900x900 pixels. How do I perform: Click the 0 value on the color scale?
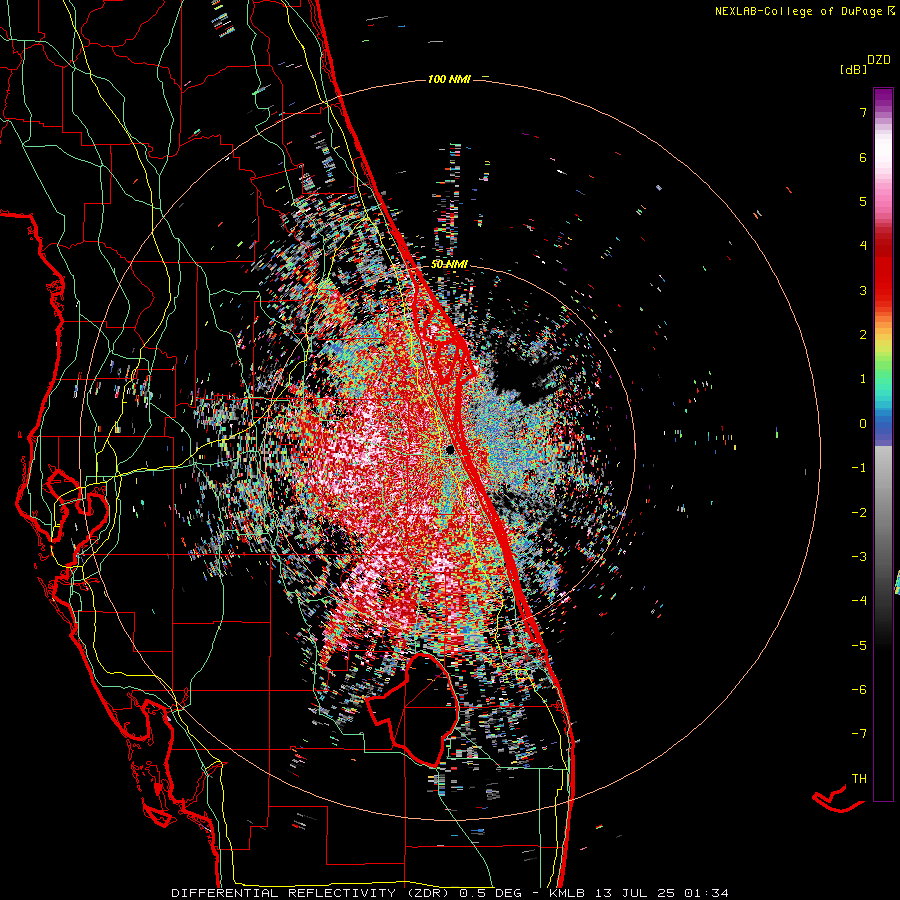(x=863, y=424)
